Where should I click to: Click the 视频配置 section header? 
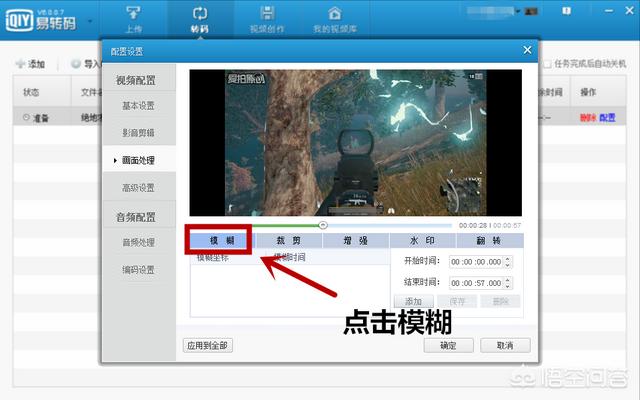point(136,80)
